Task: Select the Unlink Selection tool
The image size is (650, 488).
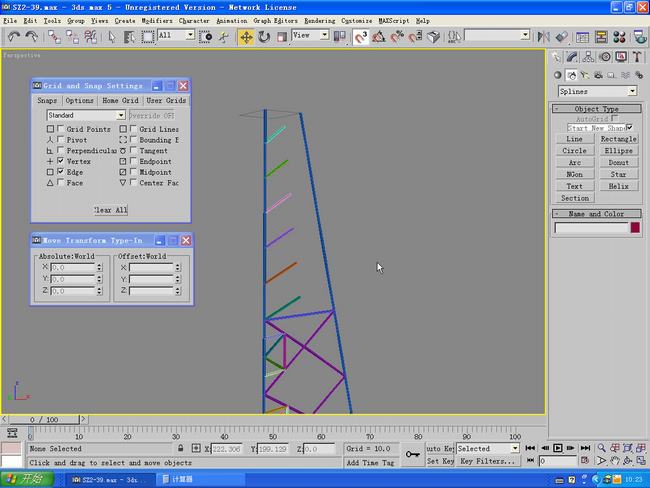Action: pyautogui.click(x=72, y=37)
